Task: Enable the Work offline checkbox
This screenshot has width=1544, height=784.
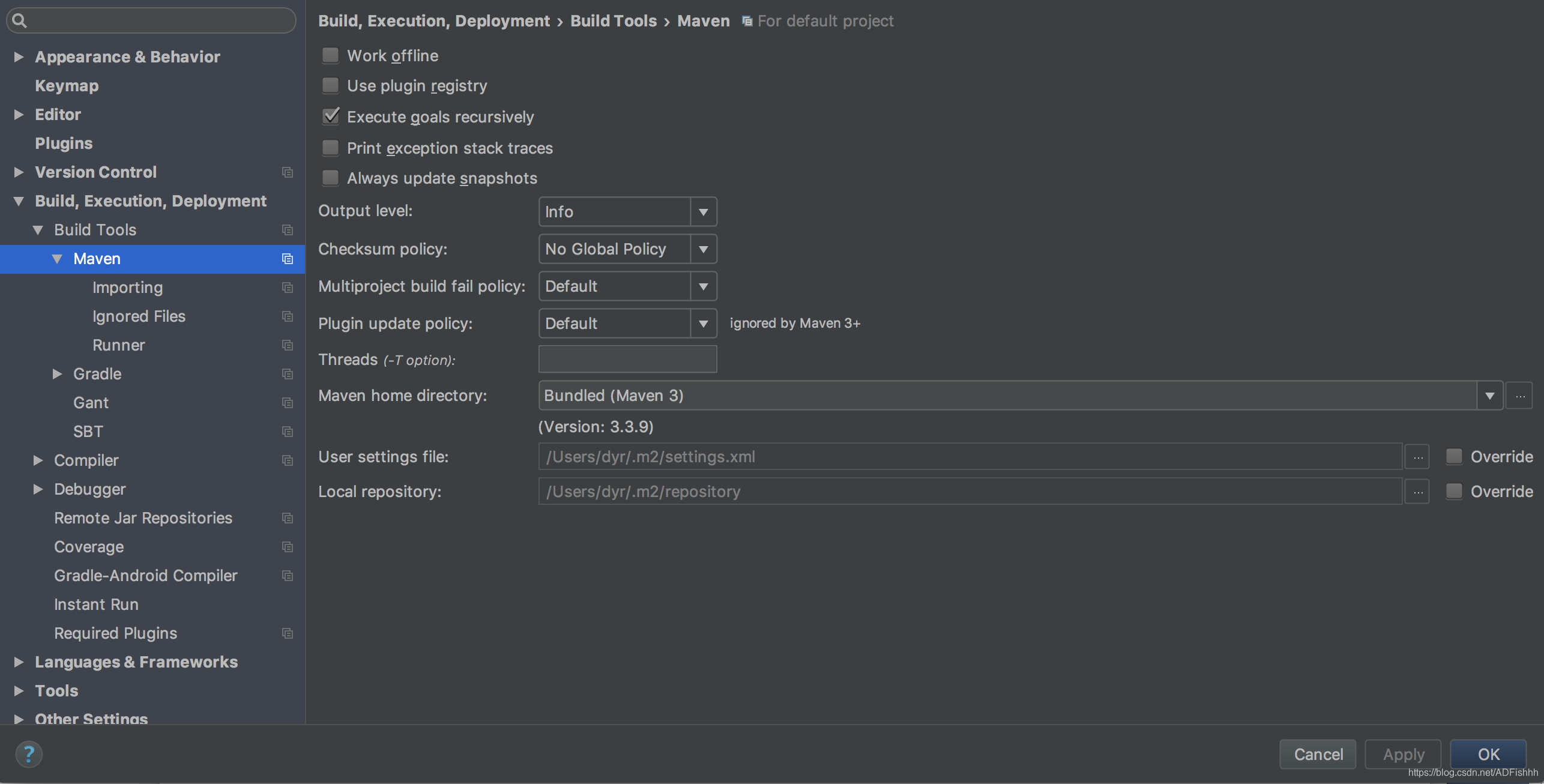Action: coord(330,55)
